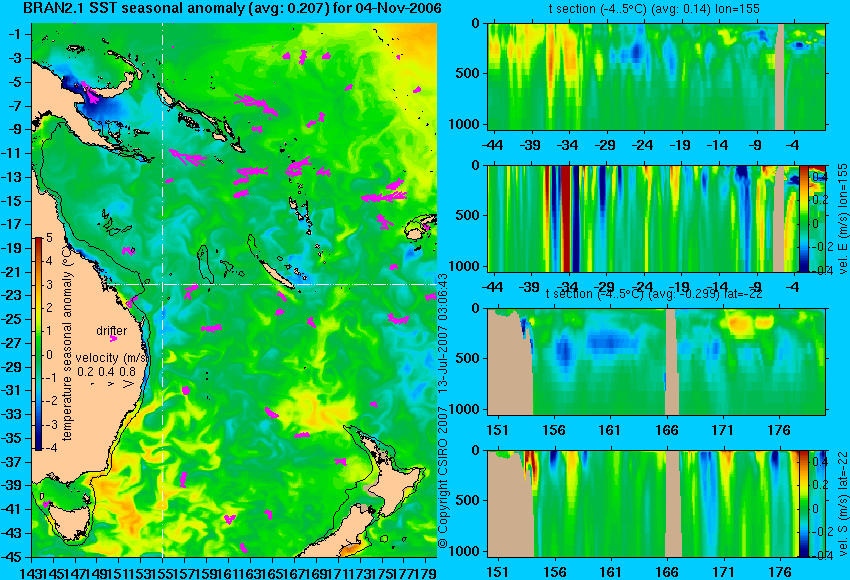This screenshot has height=580, width=850.
Task: Click the velocity arrow glyphs under the scale values
Action: point(111,384)
